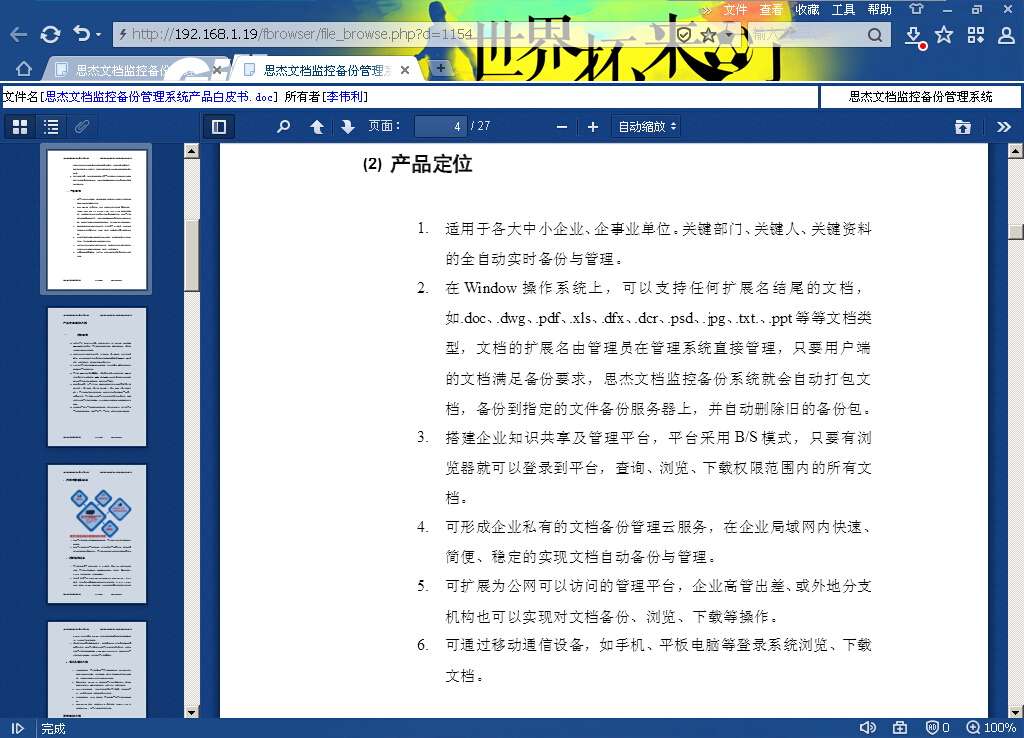Viewport: 1024px width, 738px height.
Task: Show page thumbnails view in sidebar
Action: click(x=20, y=127)
